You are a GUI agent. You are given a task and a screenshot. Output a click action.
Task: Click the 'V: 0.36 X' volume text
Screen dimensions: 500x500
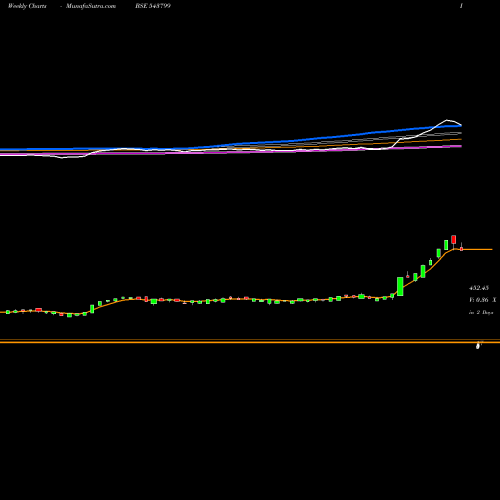pyautogui.click(x=483, y=300)
